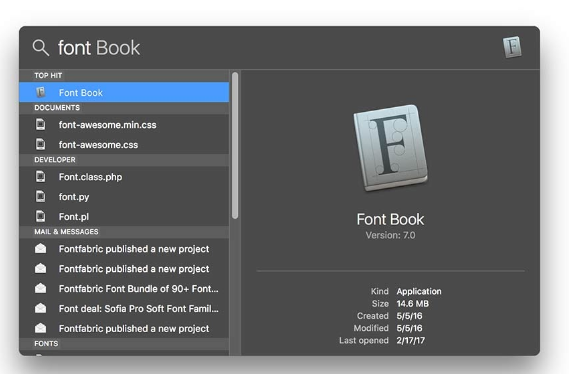Select the Font Book top hit

click(124, 92)
